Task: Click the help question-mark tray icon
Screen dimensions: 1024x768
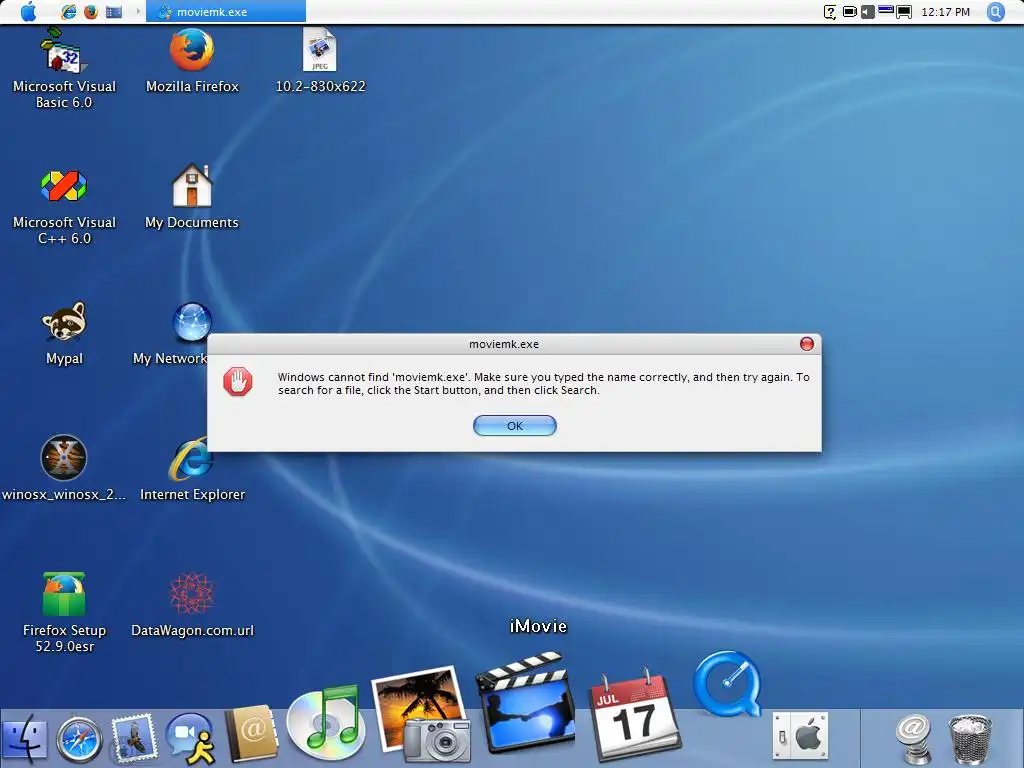Action: pos(829,12)
